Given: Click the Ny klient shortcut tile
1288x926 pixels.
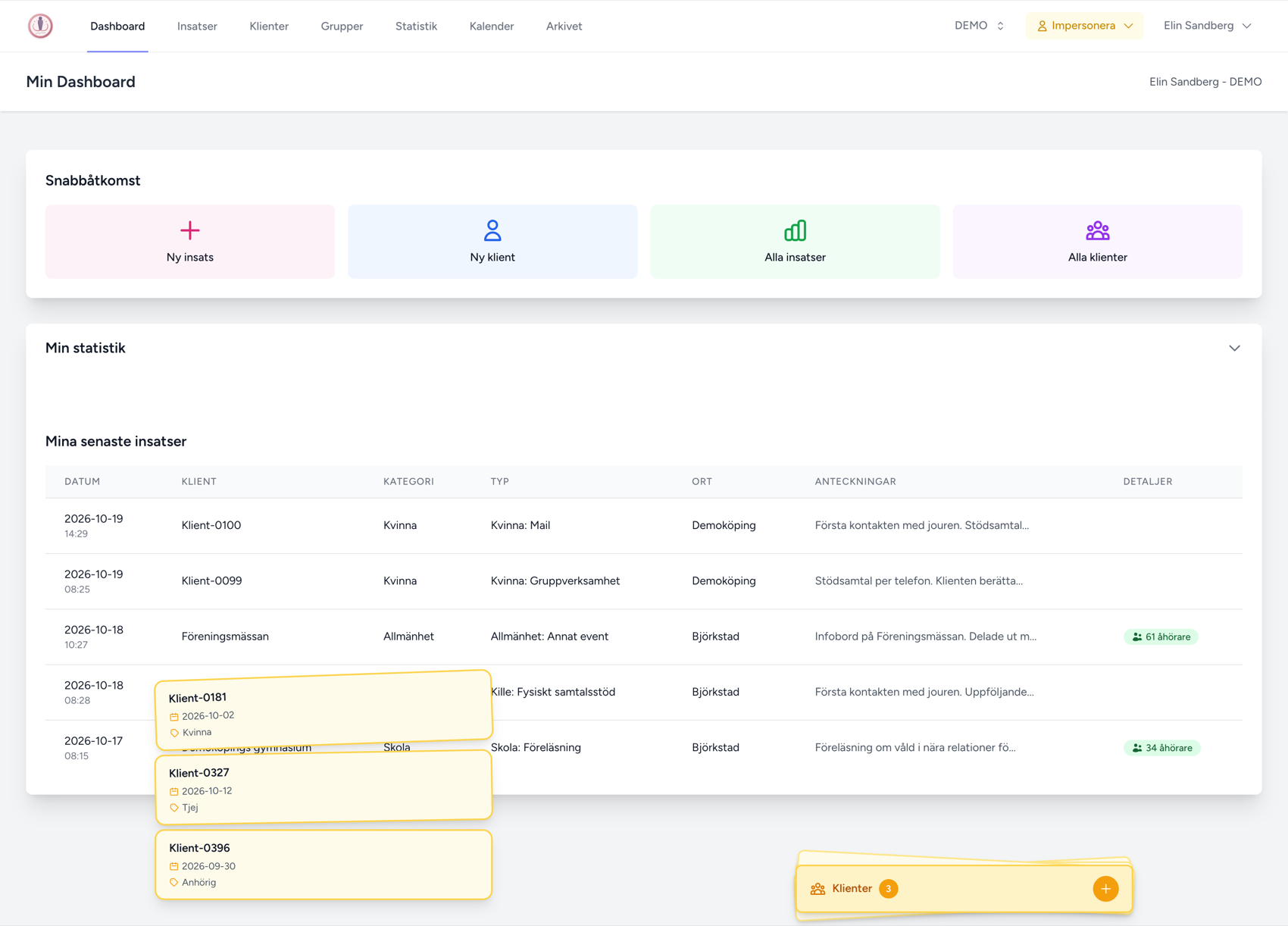Looking at the screenshot, I should tap(492, 242).
